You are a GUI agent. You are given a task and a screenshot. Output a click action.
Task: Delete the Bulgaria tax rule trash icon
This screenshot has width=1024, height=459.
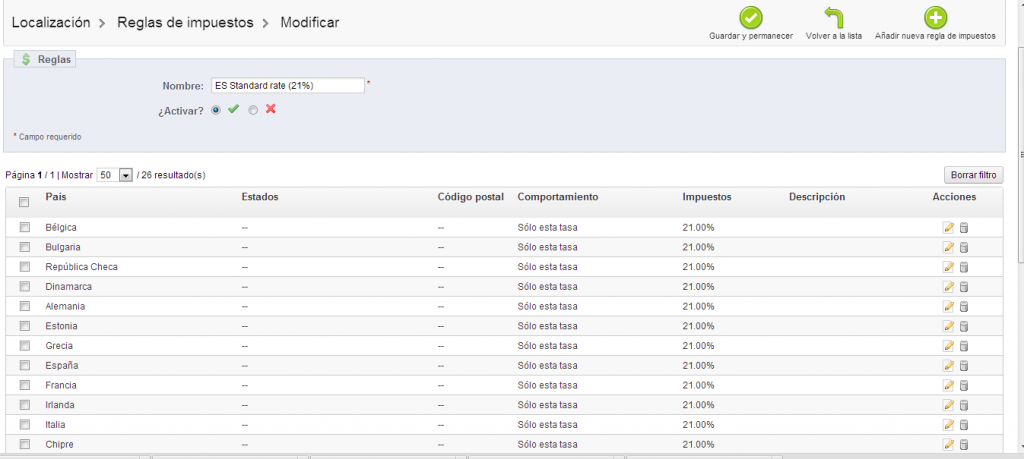(964, 247)
